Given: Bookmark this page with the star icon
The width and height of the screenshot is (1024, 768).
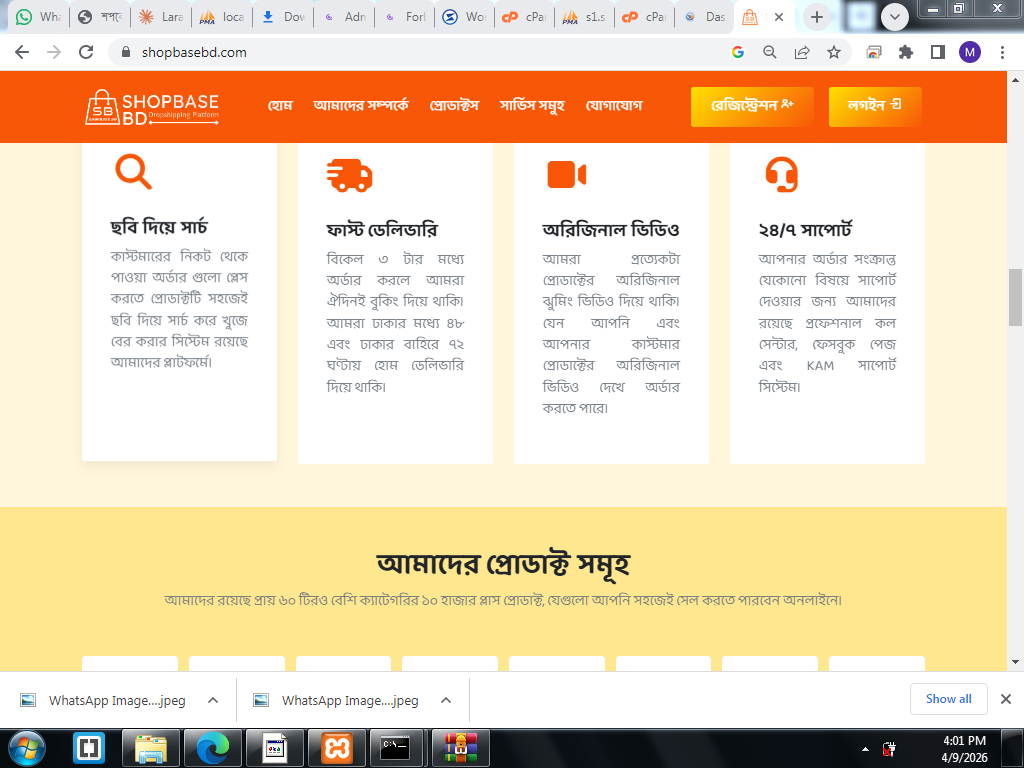Looking at the screenshot, I should (x=834, y=52).
